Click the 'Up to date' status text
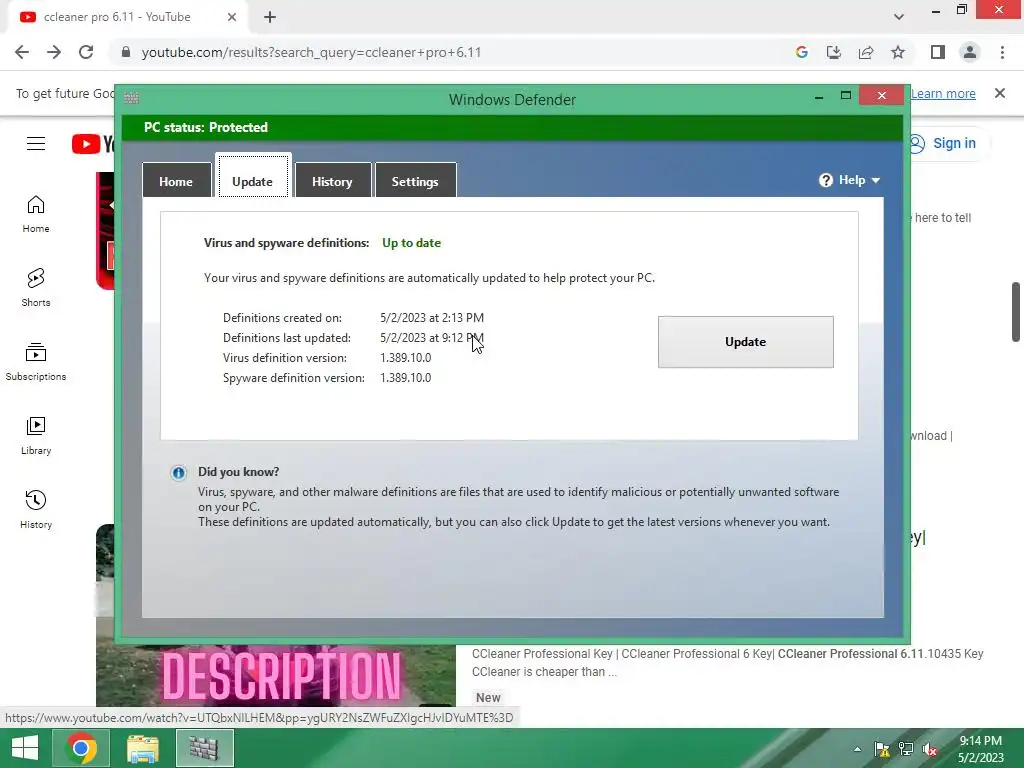 pos(411,243)
